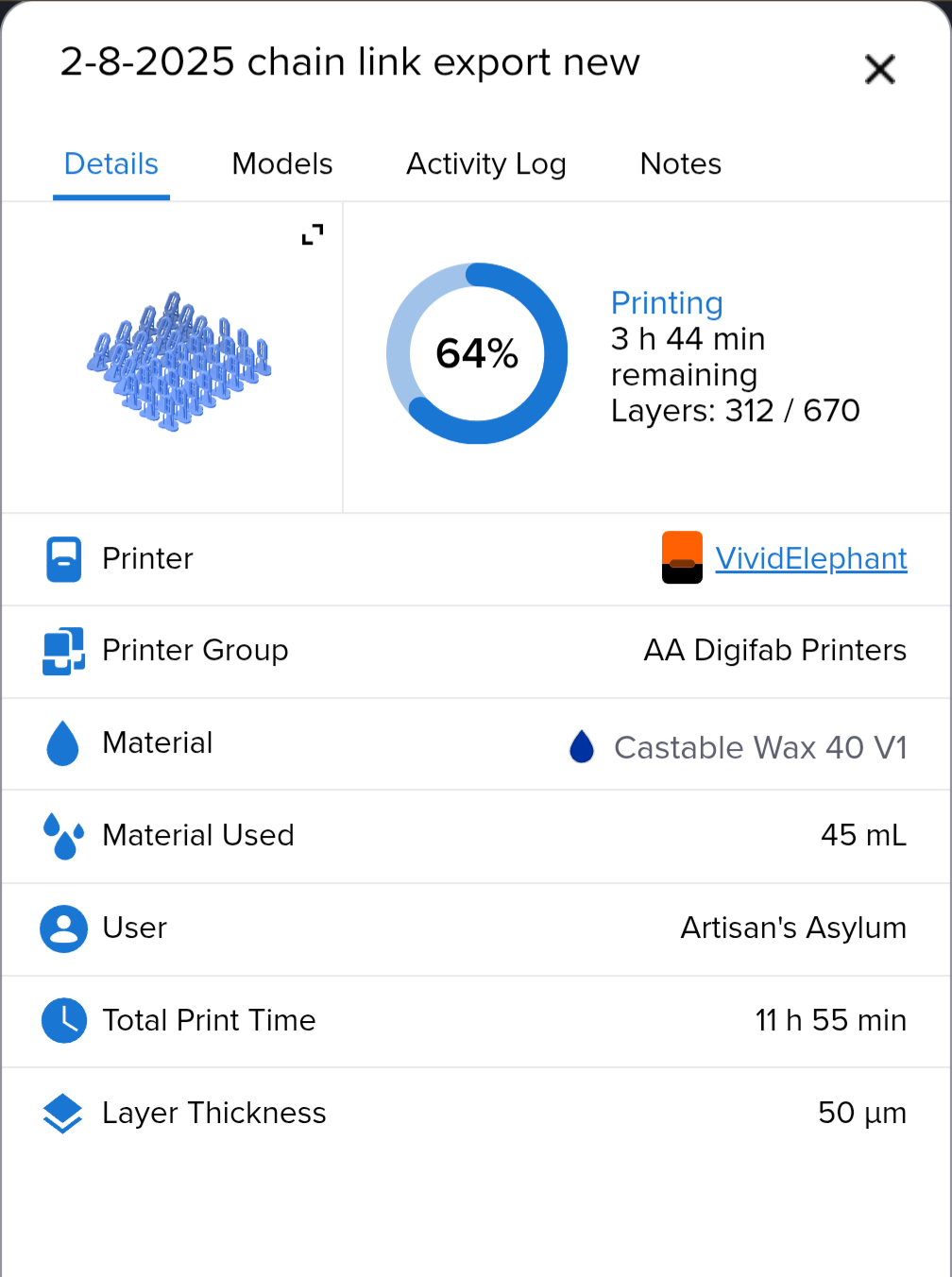Screen dimensions: 952x1277
Task: Click the Printer row icon
Action: tap(63, 559)
